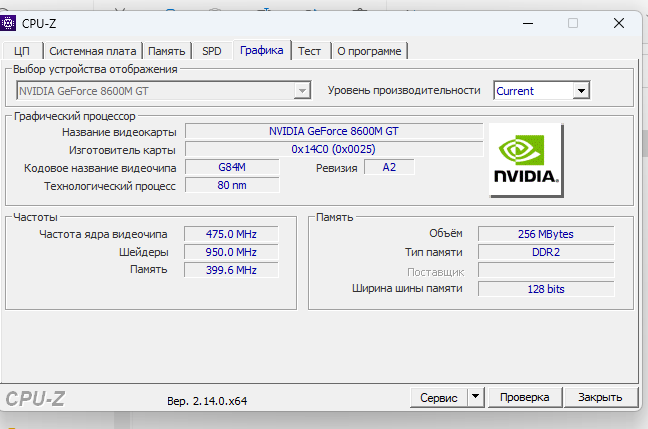Switch to the О программе tab
This screenshot has width=648, height=429.
pyautogui.click(x=369, y=51)
